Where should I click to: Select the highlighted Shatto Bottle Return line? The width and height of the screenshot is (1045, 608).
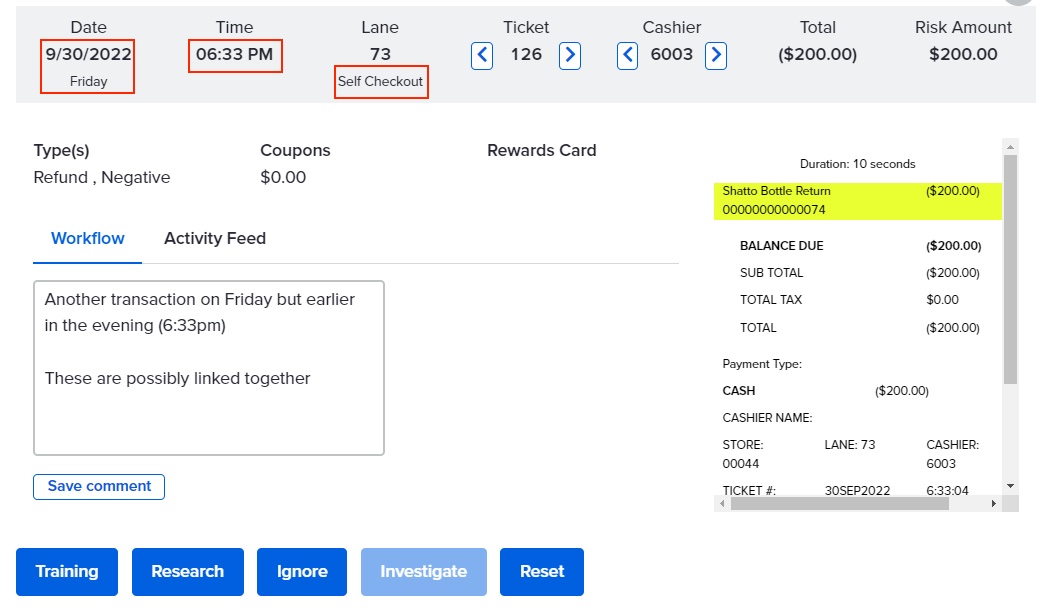coord(850,200)
